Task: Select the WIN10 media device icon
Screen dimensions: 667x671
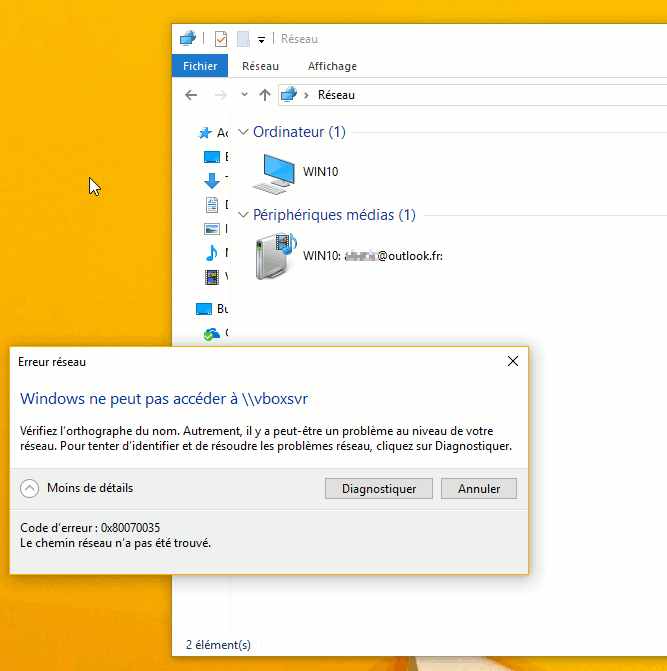Action: [x=273, y=256]
